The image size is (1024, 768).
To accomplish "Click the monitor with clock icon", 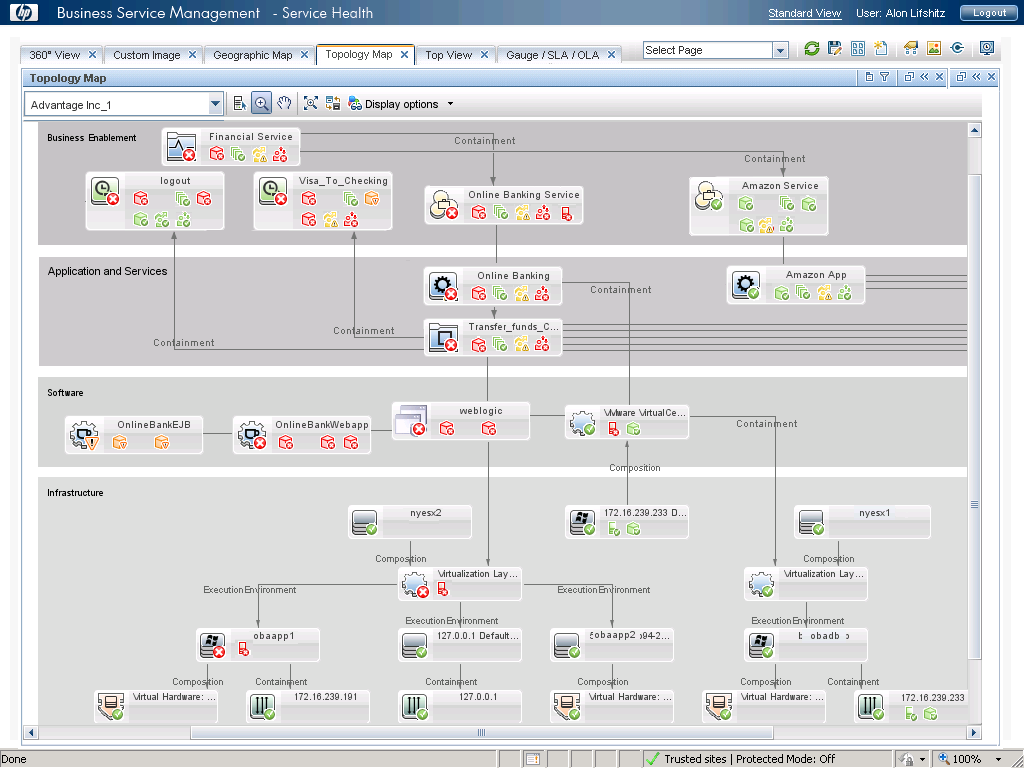I will click(987, 48).
